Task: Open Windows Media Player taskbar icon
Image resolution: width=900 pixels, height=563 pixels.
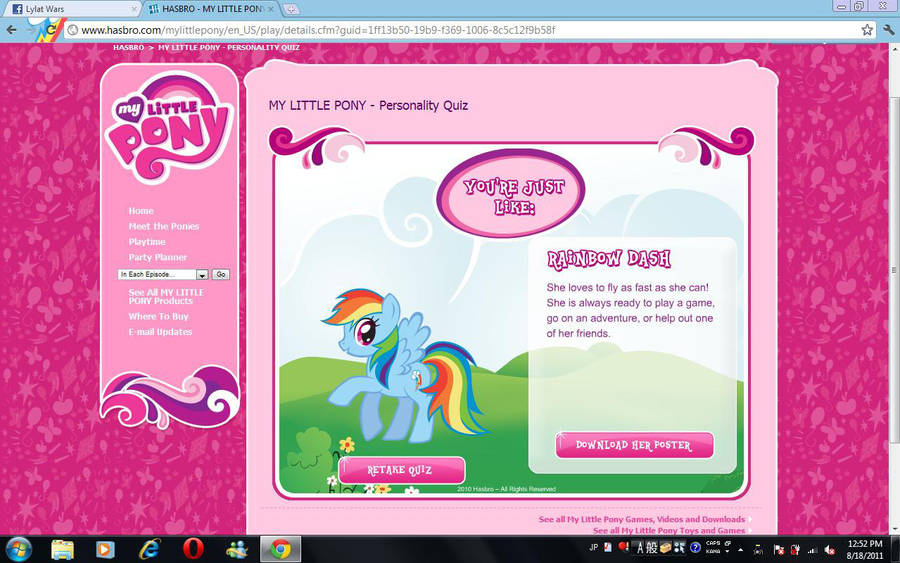Action: coord(104,550)
